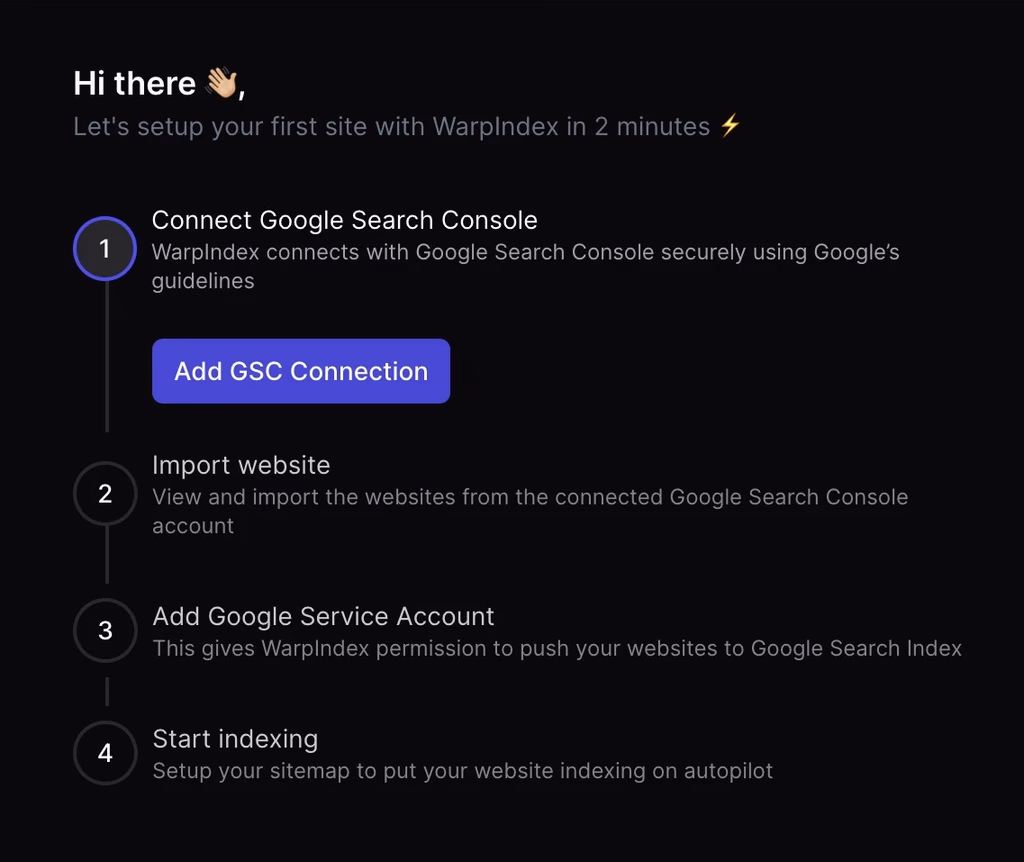The height and width of the screenshot is (862, 1024).
Task: Click the connector line between steps 3 and 4
Action: (106, 692)
